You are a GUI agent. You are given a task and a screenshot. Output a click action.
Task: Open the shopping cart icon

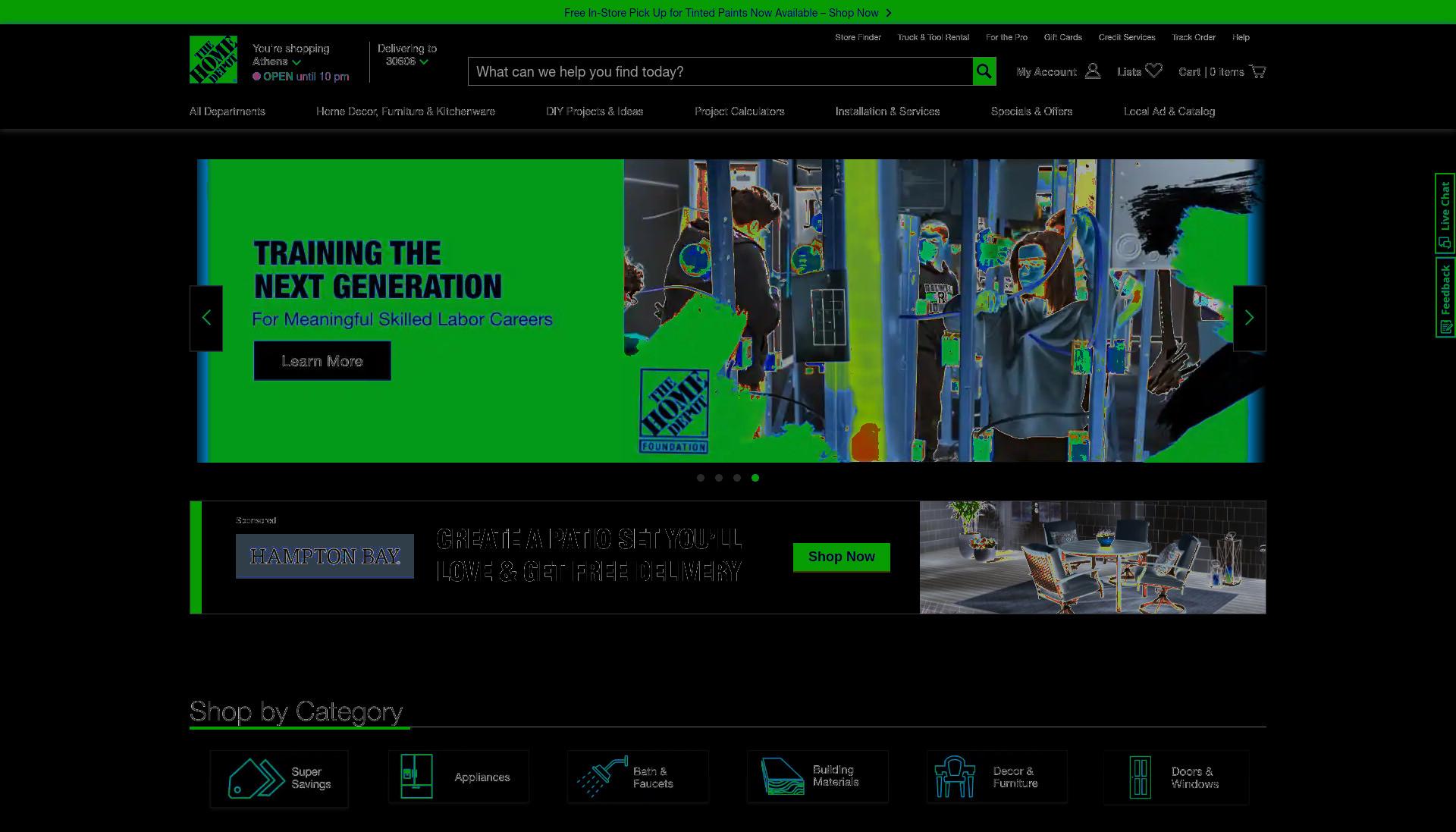tap(1257, 71)
